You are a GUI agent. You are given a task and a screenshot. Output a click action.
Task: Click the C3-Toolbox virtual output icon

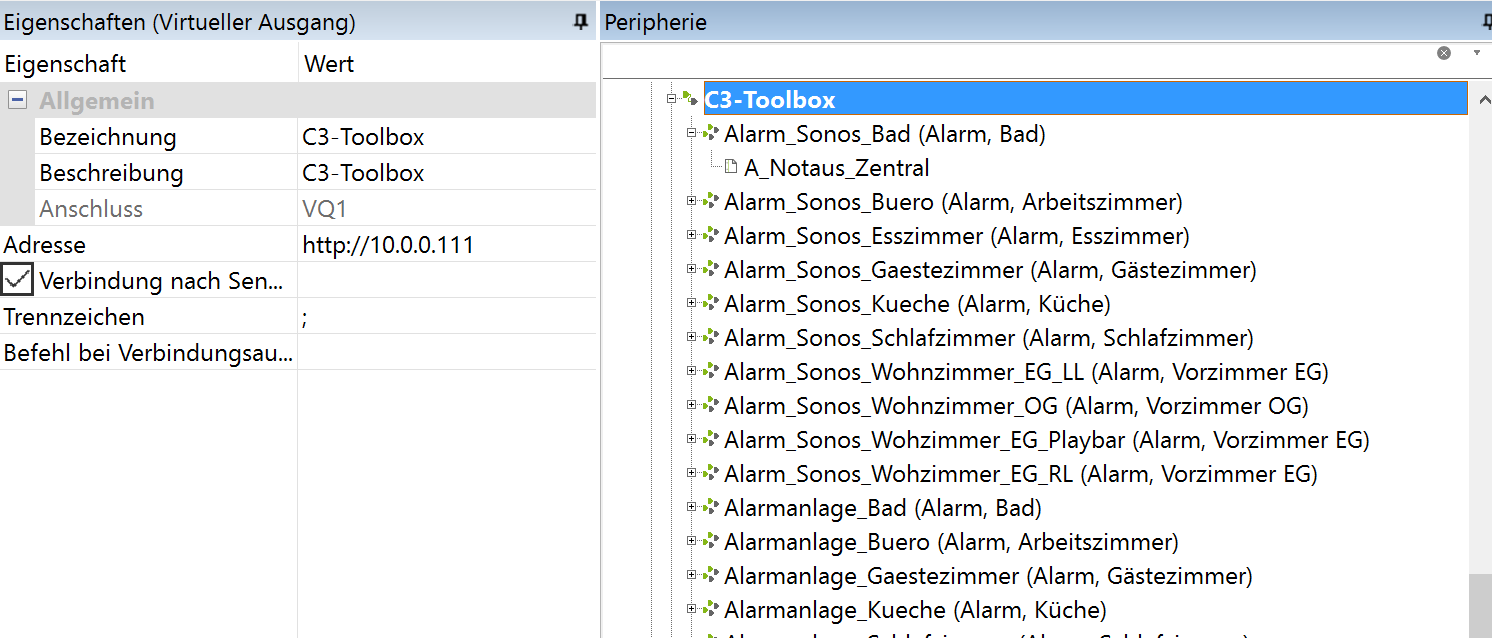690,99
